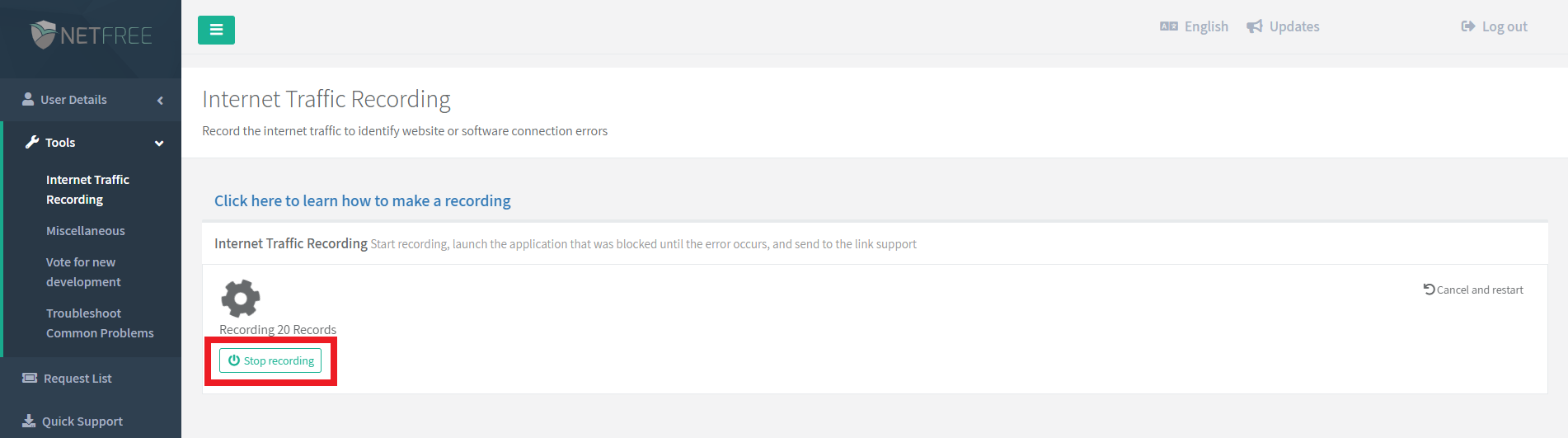Click the recording gear spinner icon
The image size is (1568, 438).
[x=241, y=299]
